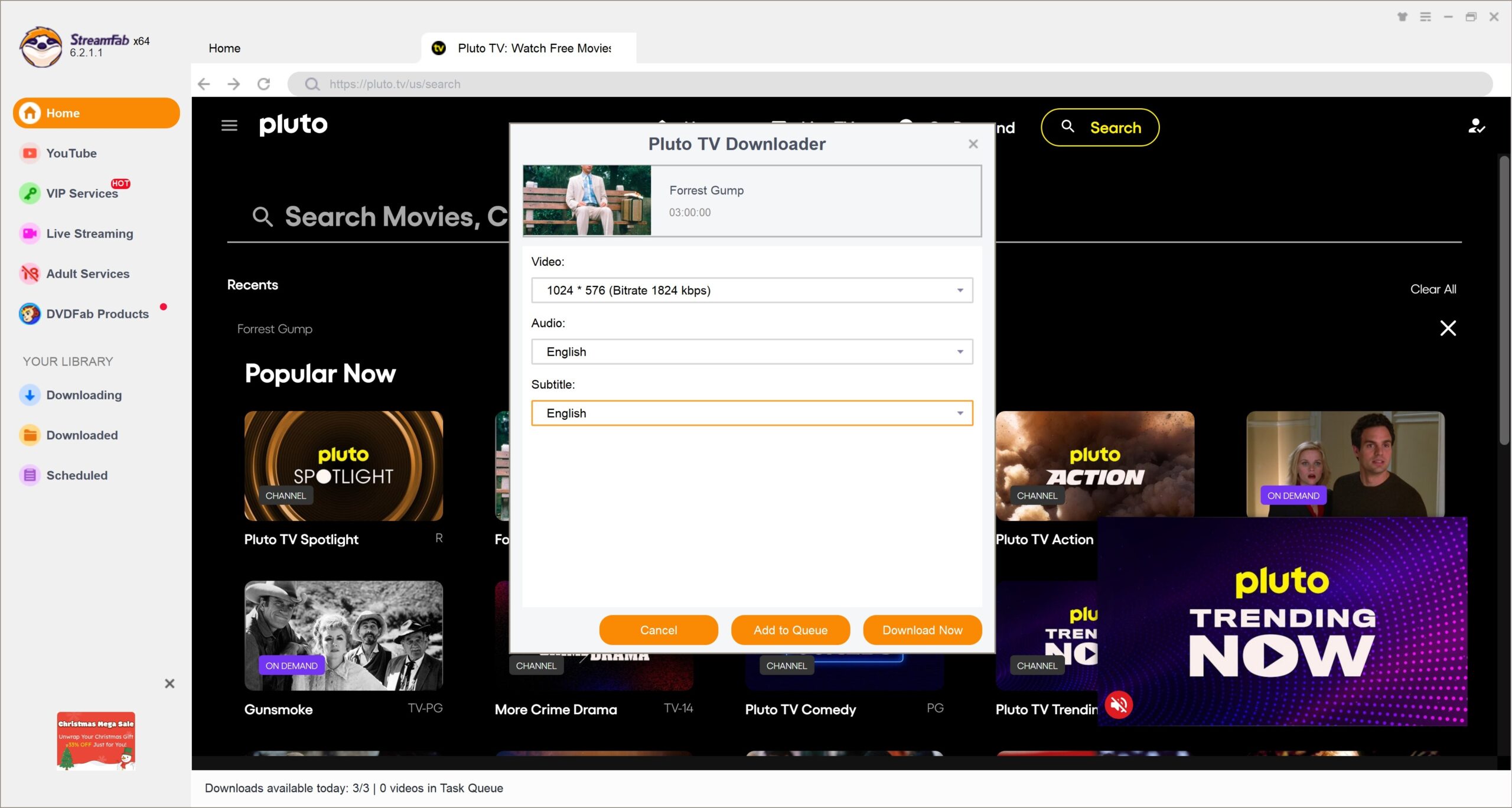Viewport: 1512px width, 808px height.
Task: Open DVDFab Products in the sidebar
Action: coord(97,314)
